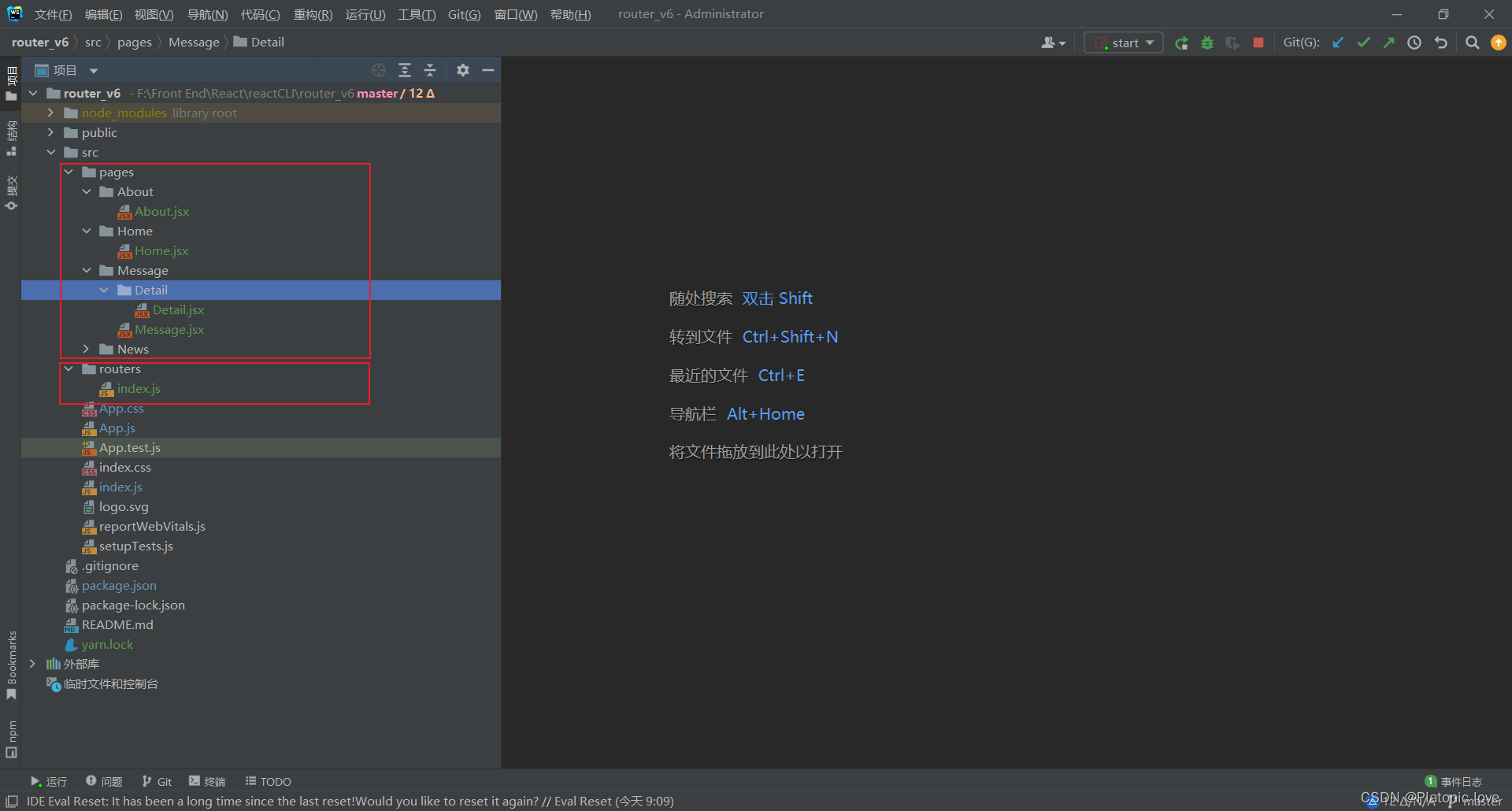Viewport: 1512px width, 811px height.
Task: Toggle the Bookmarks side panel
Action: (x=11, y=665)
